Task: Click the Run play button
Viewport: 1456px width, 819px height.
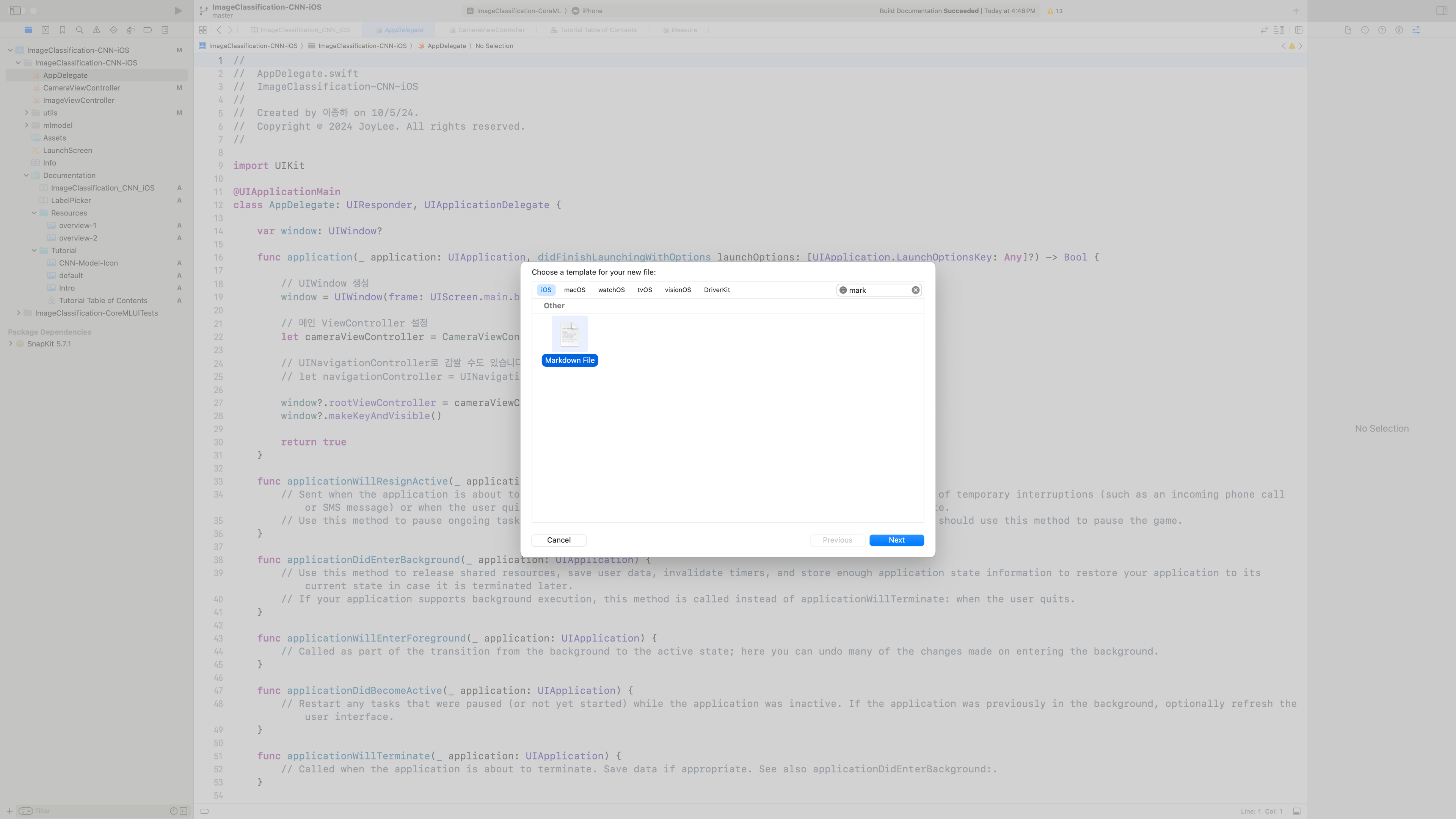Action: tap(178, 11)
